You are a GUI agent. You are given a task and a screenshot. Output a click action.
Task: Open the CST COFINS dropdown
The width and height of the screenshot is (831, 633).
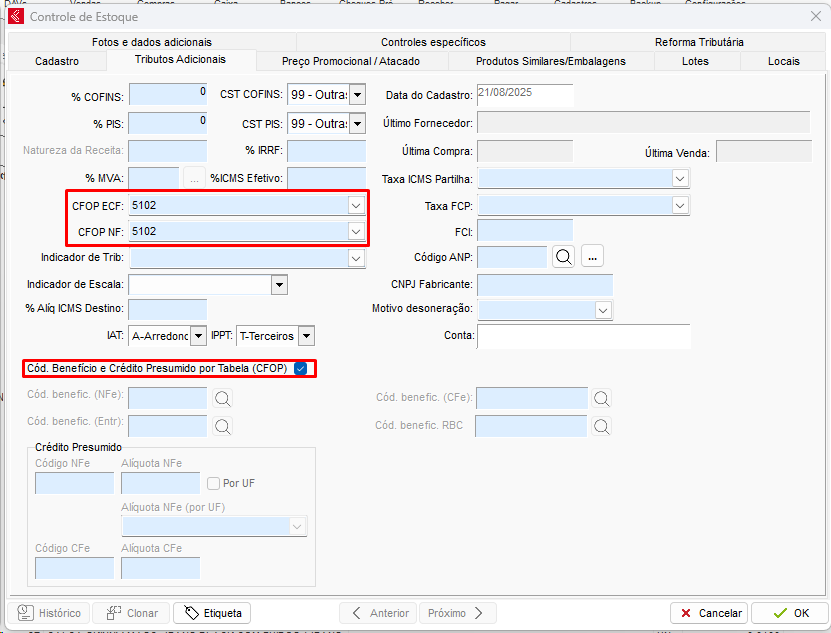coord(357,96)
